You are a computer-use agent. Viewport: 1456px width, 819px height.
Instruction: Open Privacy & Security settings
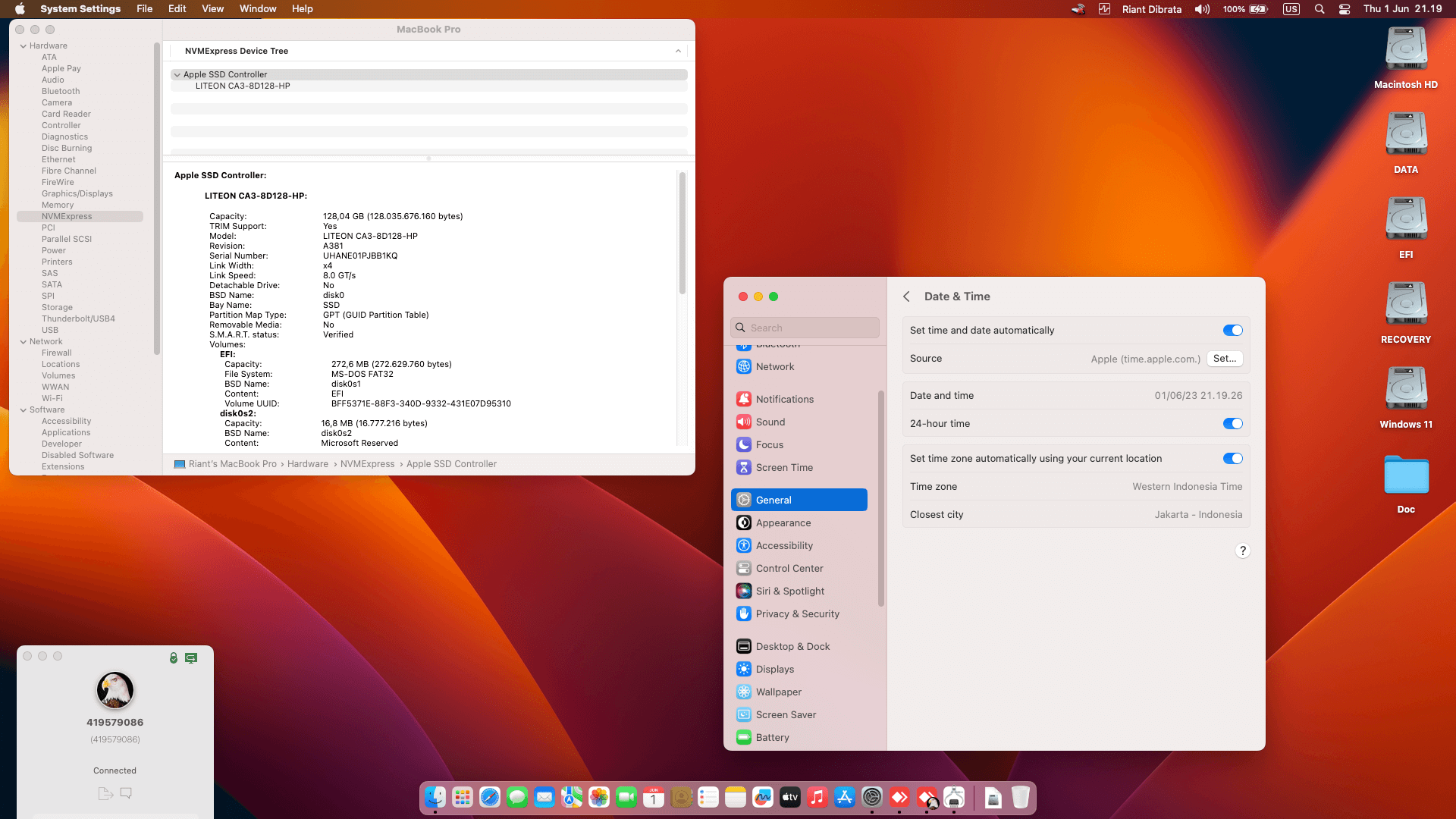[797, 613]
